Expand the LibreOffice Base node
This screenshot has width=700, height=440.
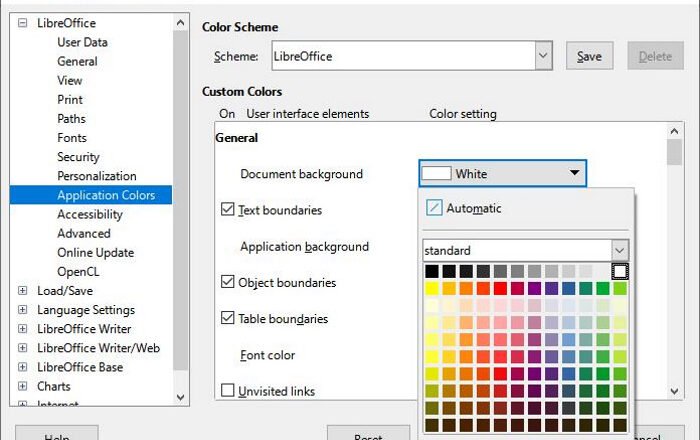(x=22, y=367)
